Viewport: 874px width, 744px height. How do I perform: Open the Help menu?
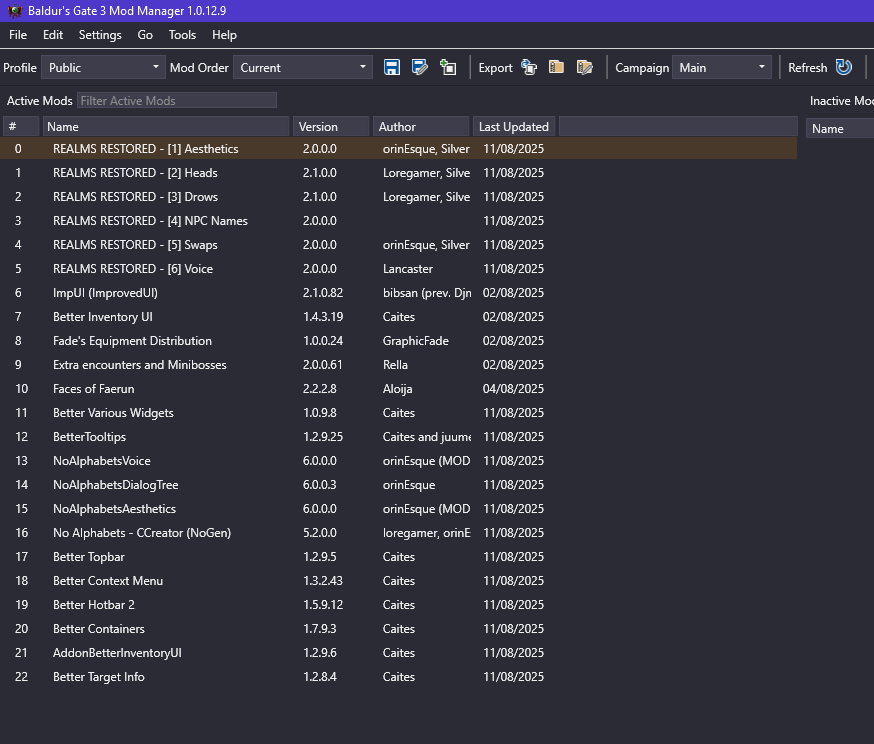pos(224,35)
